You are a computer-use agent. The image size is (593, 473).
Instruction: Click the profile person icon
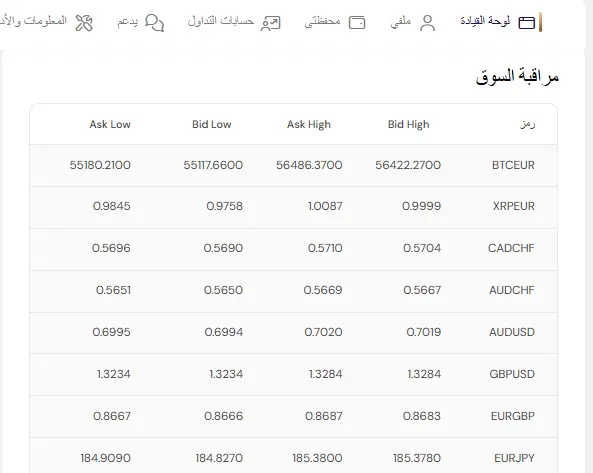(x=427, y=23)
